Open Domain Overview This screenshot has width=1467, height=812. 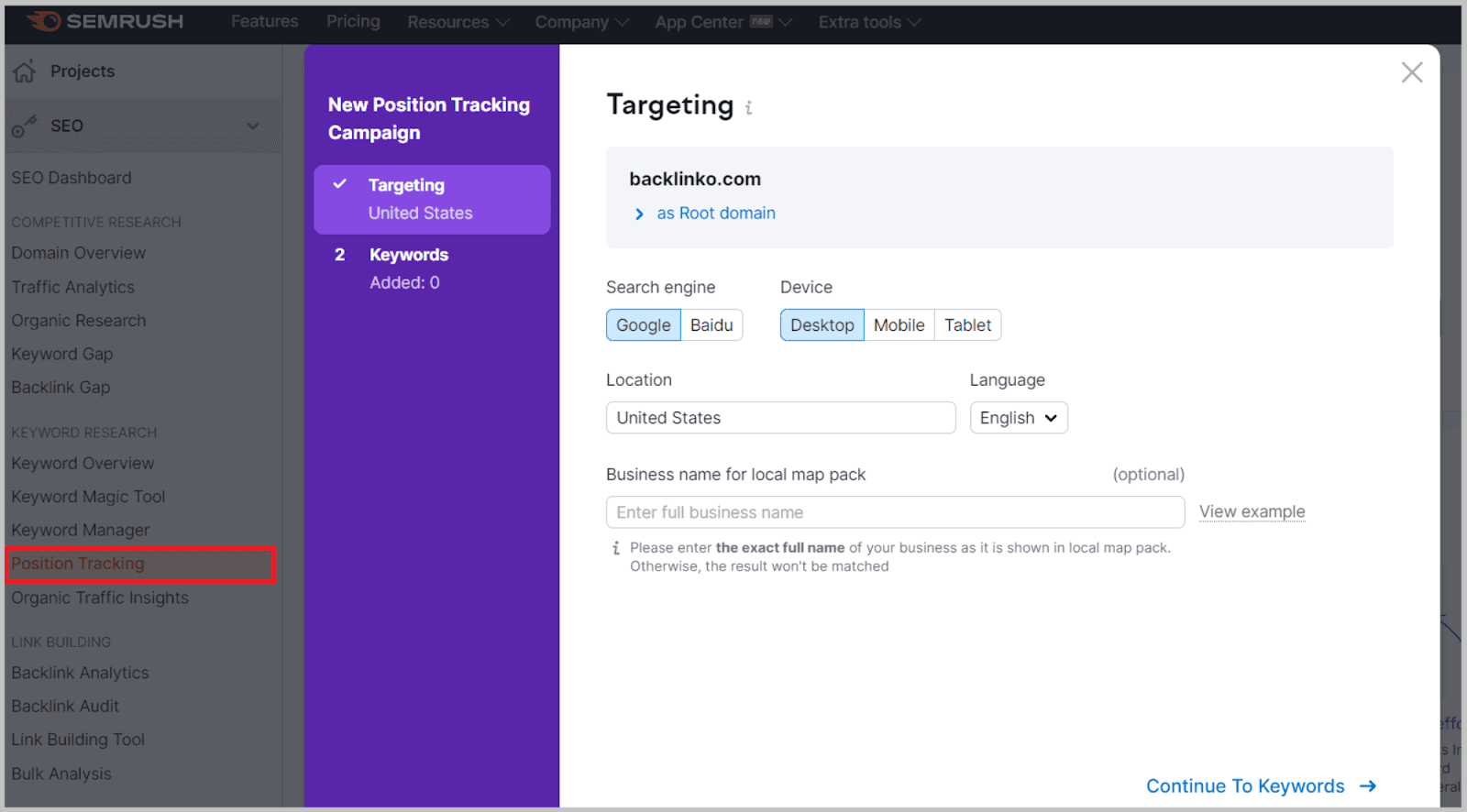coord(79,253)
